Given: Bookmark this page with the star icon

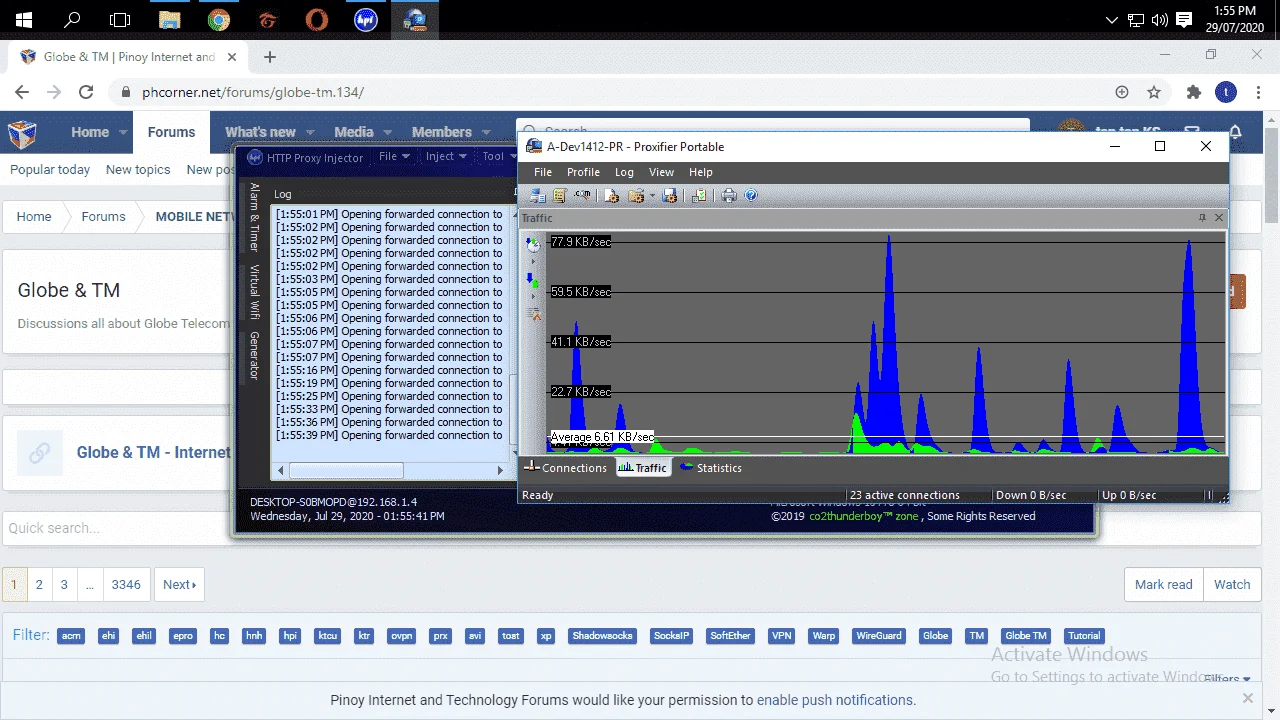Looking at the screenshot, I should click(x=1154, y=92).
